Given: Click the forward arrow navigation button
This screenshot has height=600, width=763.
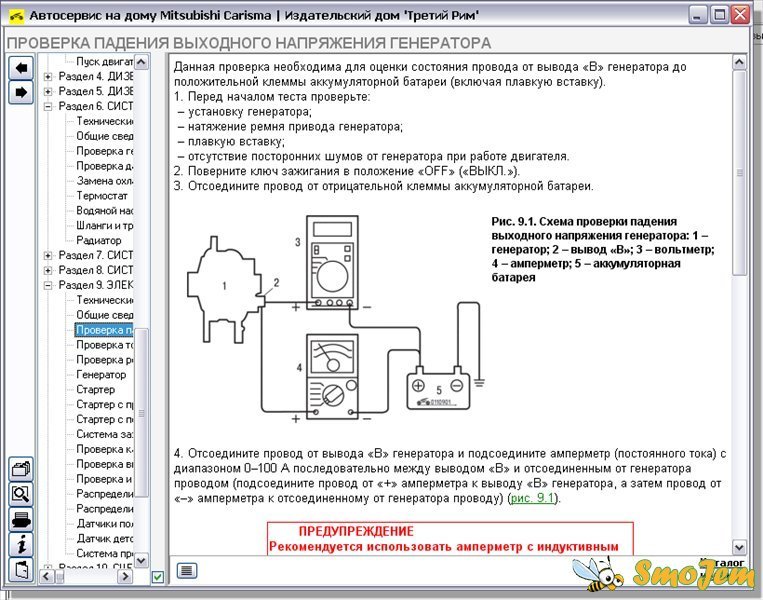Looking at the screenshot, I should point(20,92).
